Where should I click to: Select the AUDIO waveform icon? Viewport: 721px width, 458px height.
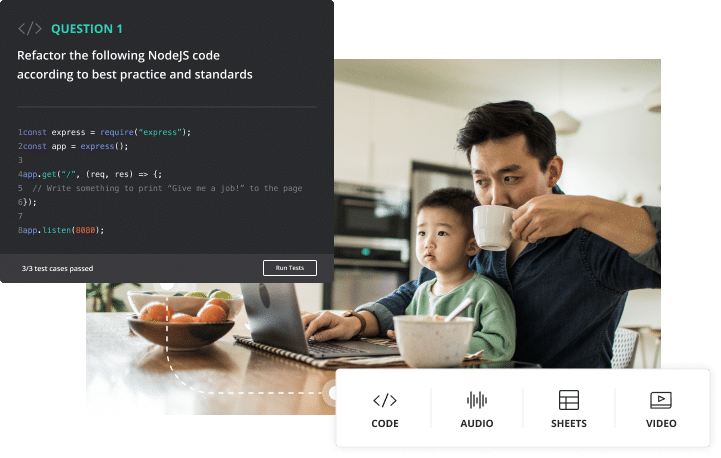477,400
